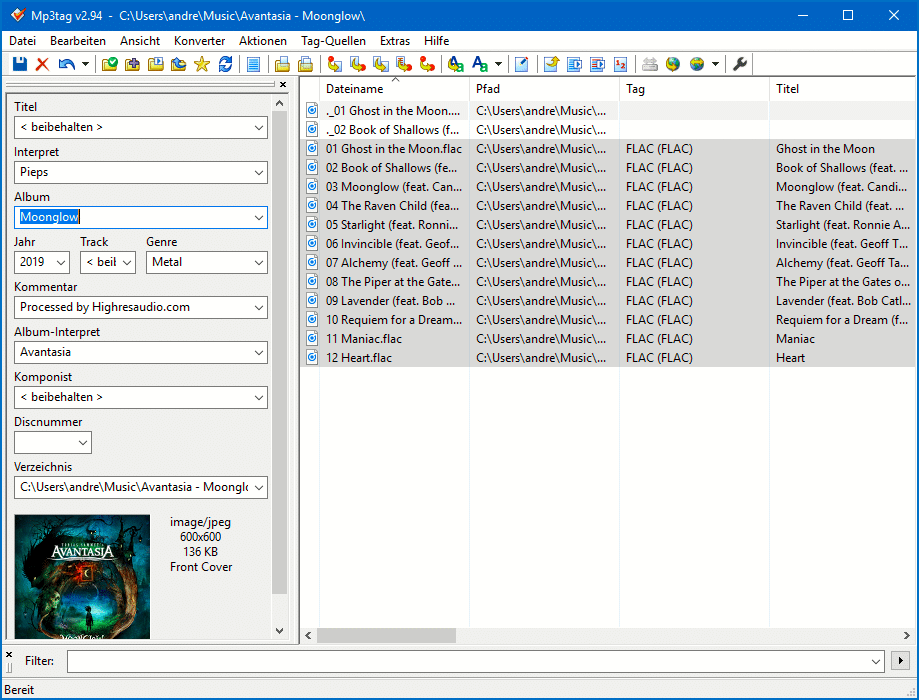Click the first converter icon after the clipboard icons
Screen dimensions: 919x700
[x=335, y=64]
